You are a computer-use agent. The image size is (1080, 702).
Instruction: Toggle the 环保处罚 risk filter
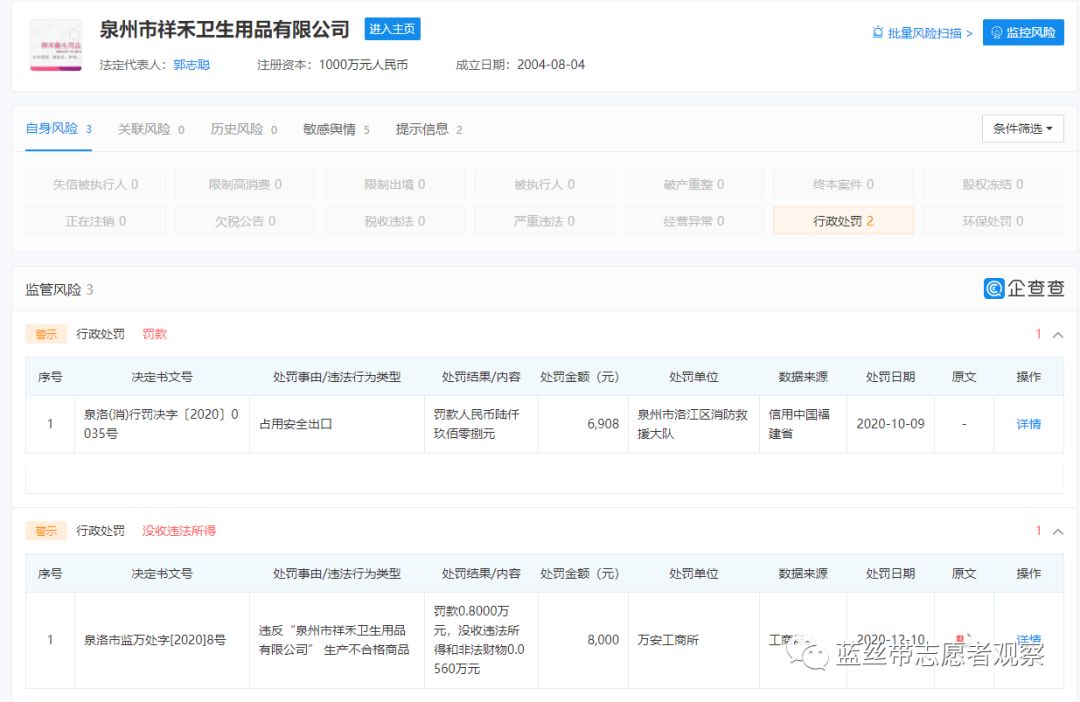(x=992, y=220)
